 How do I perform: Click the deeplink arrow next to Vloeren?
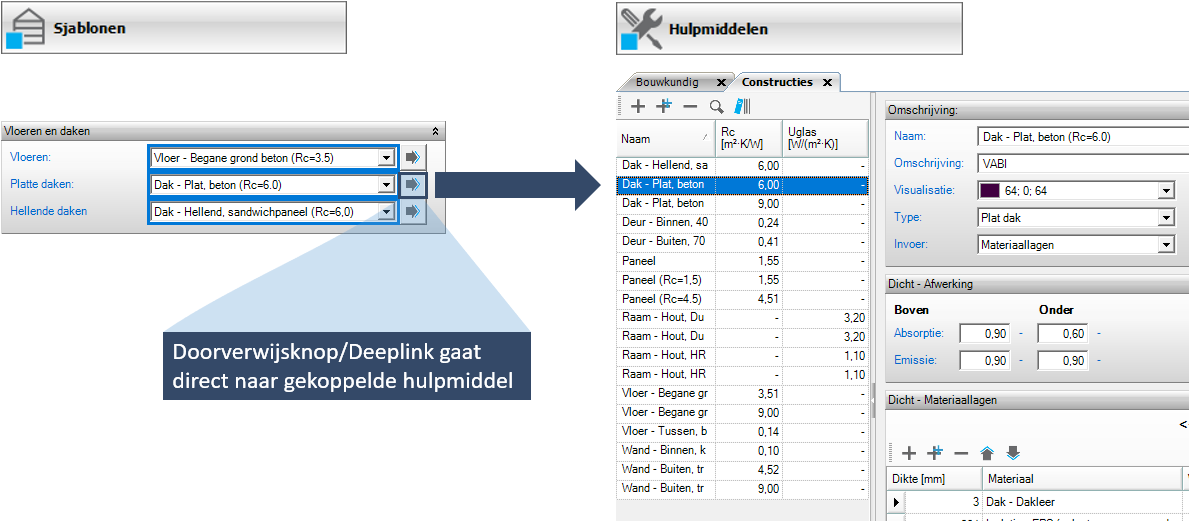tap(412, 158)
